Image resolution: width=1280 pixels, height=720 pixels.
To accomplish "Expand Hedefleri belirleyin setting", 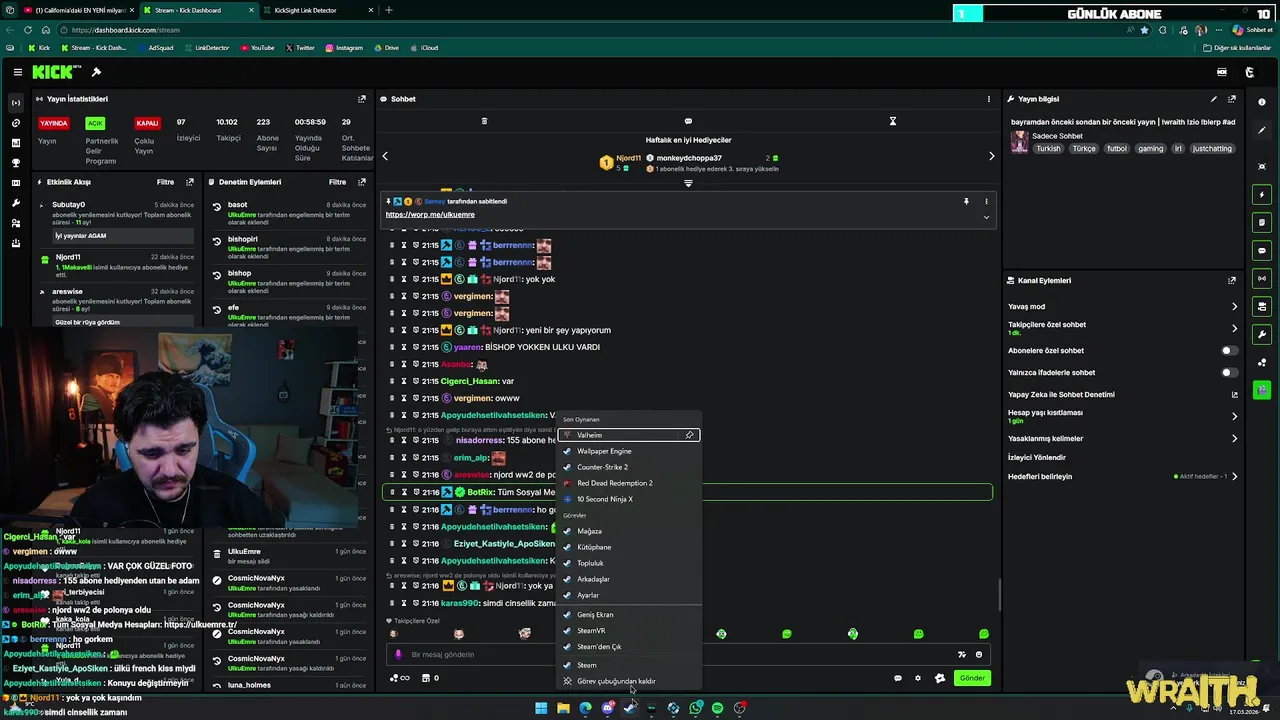I will click(x=1234, y=477).
